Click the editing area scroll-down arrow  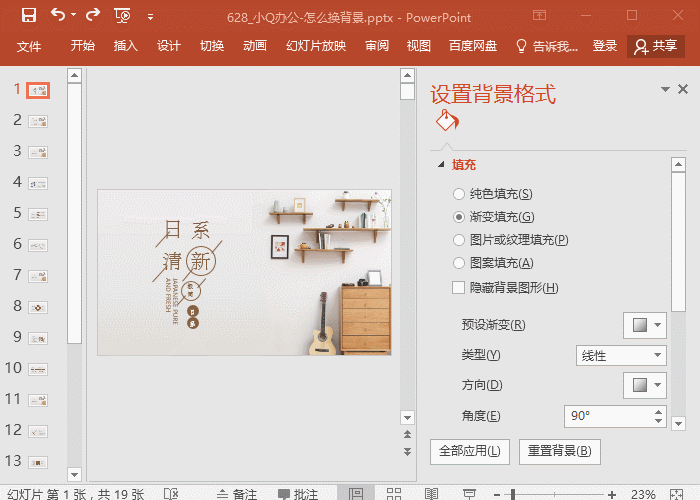tap(407, 418)
